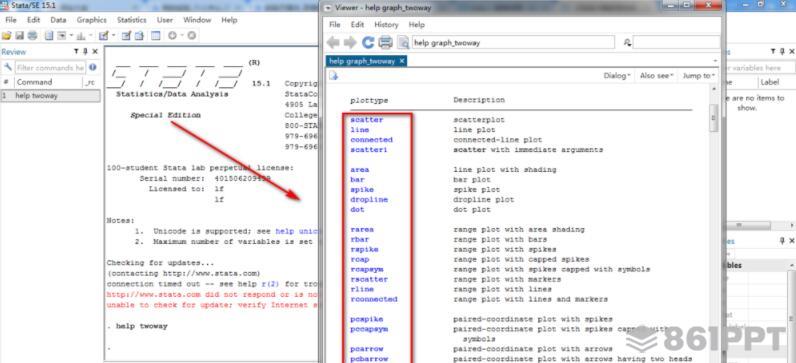Image resolution: width=796 pixels, height=363 pixels.
Task: Open the Jump to dropdown in Viewer
Action: click(699, 76)
